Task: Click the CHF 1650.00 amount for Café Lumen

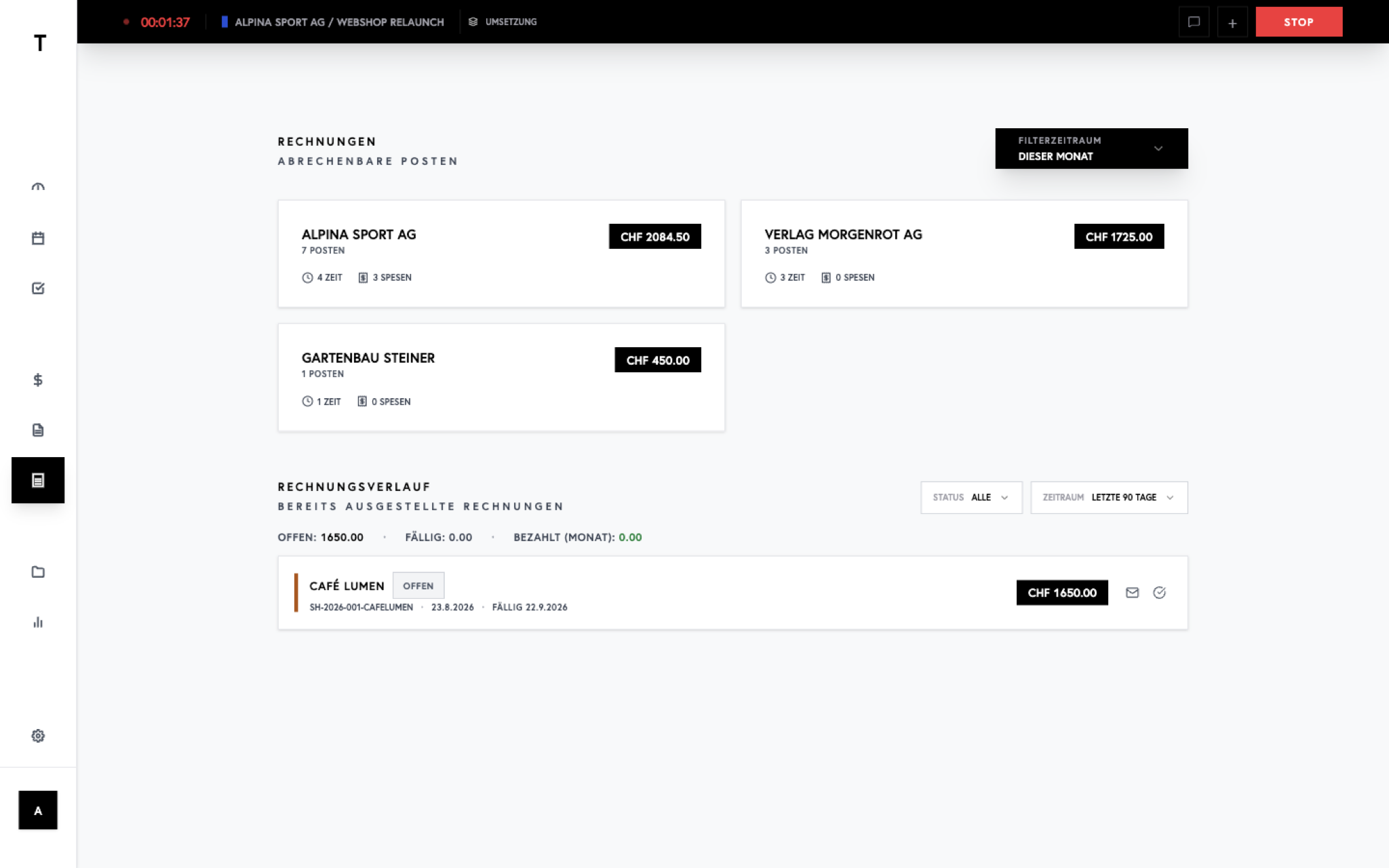Action: pyautogui.click(x=1062, y=593)
